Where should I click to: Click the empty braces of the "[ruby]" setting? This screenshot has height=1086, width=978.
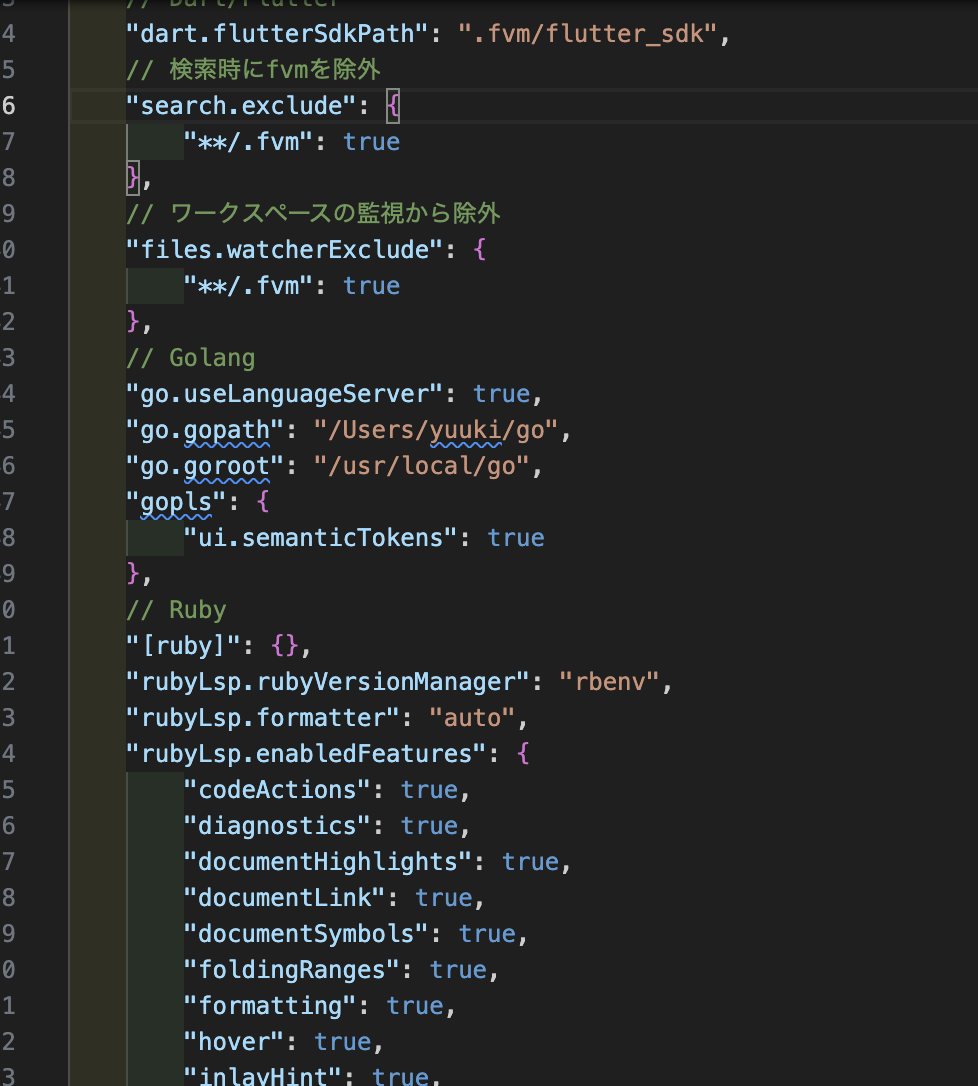(x=285, y=645)
